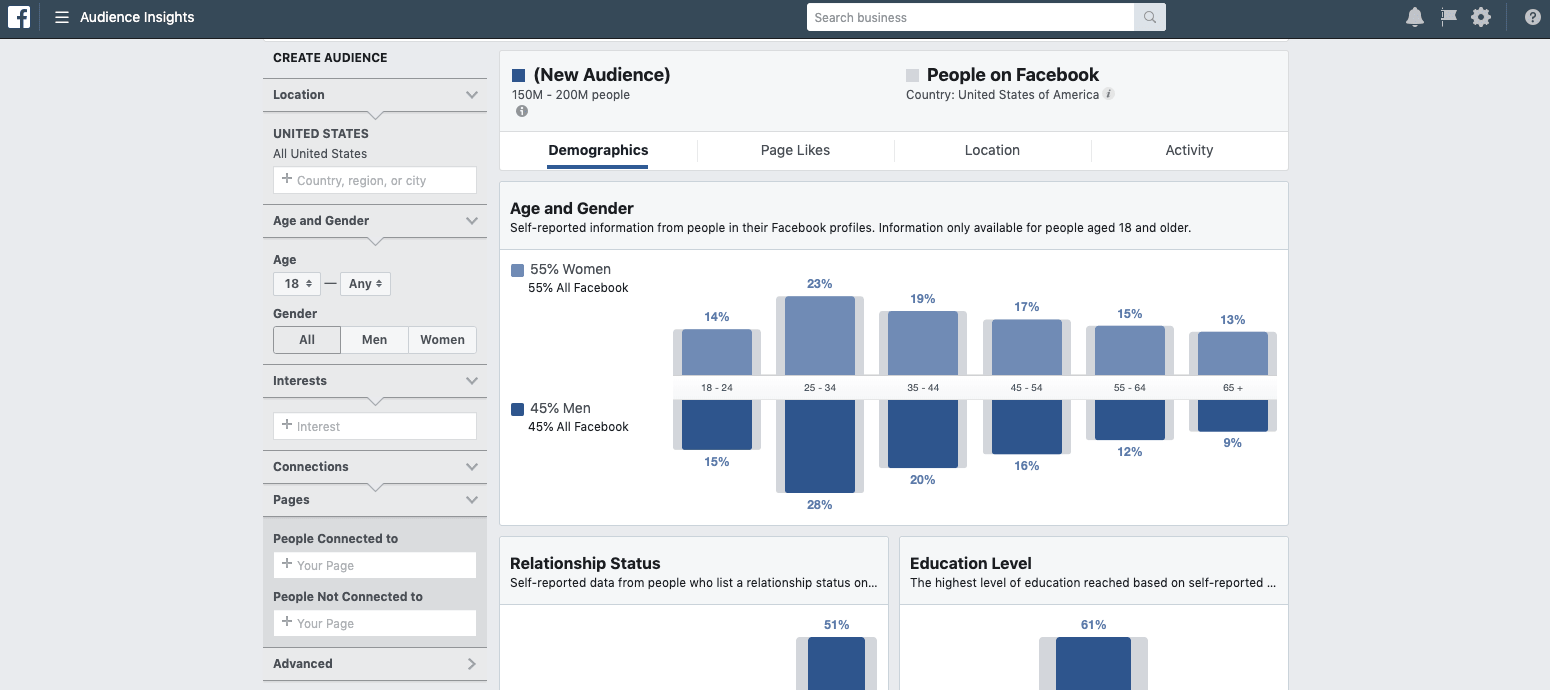This screenshot has width=1550, height=690.
Task: Click the Country, region, or city input field
Action: tap(374, 180)
